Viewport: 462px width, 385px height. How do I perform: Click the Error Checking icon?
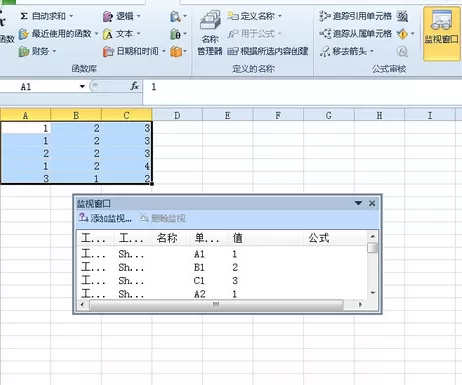[x=402, y=34]
